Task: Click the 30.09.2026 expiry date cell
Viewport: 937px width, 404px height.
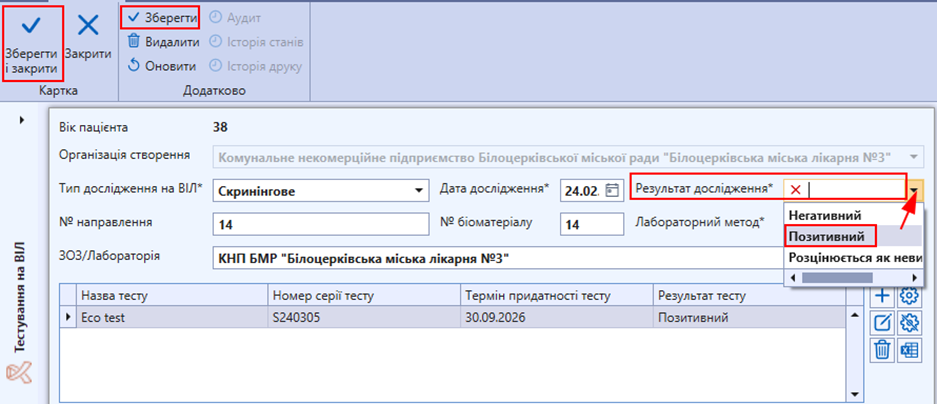Action: point(556,318)
